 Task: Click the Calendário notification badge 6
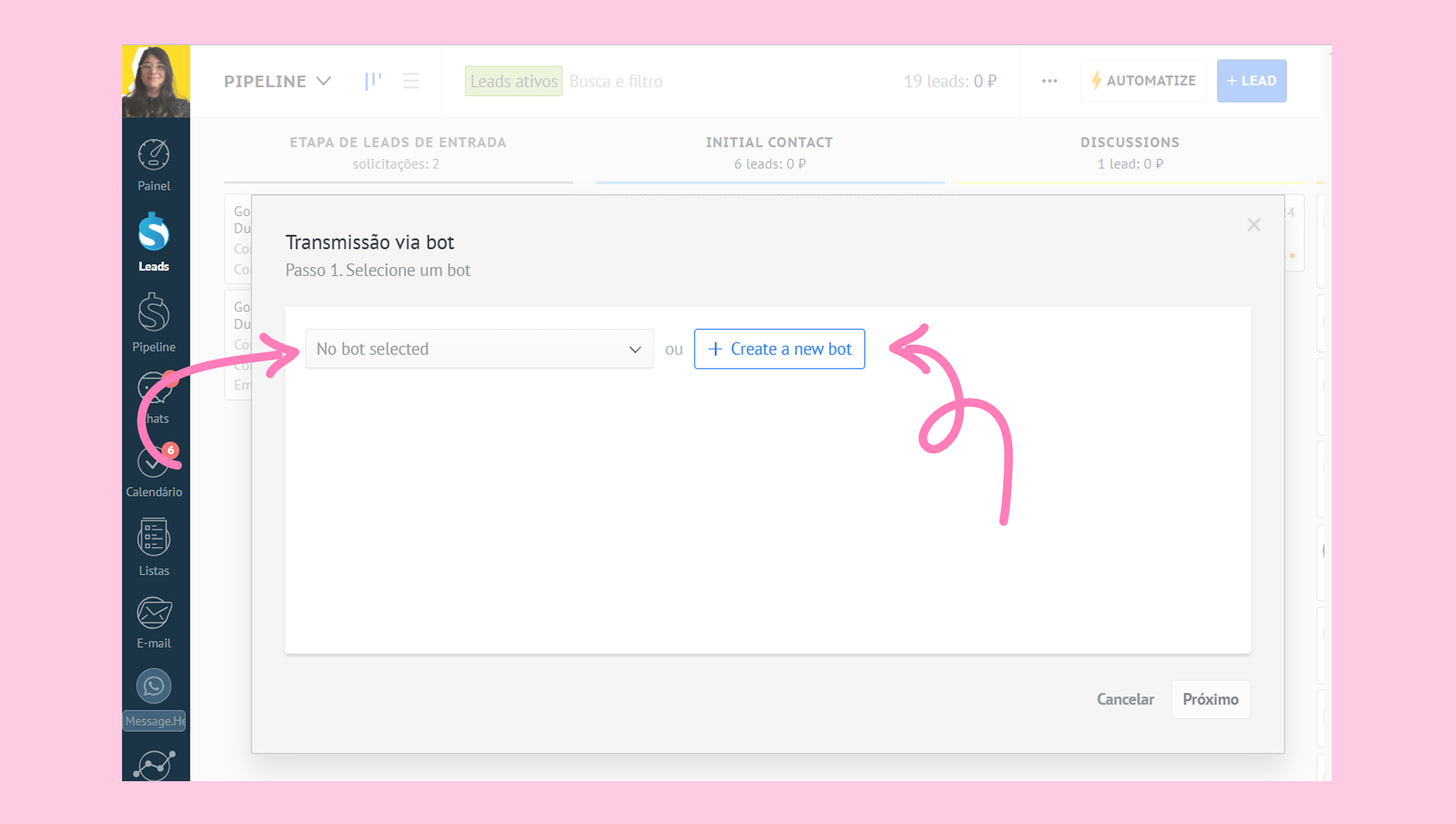coord(170,450)
